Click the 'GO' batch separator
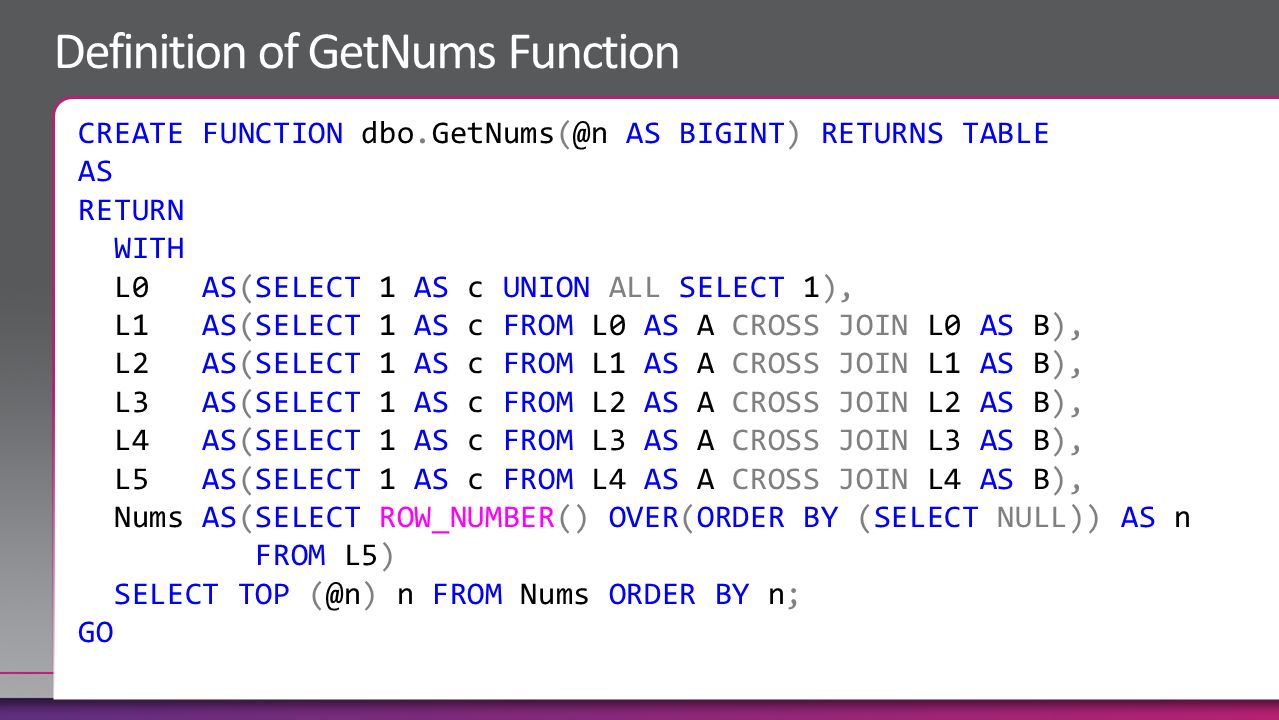The image size is (1279, 720). [x=95, y=633]
